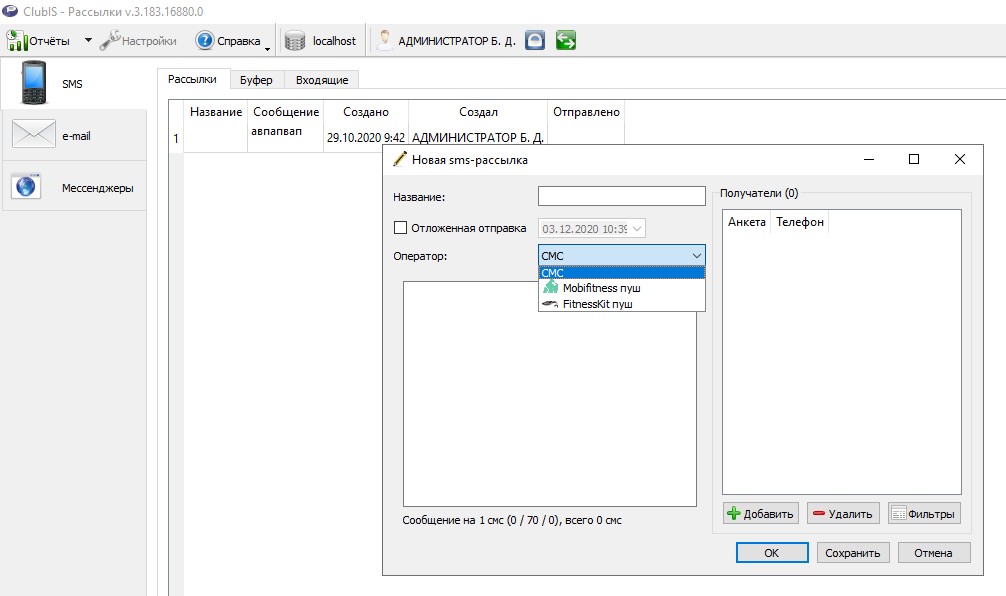Click the Удалить recipient button
Image resolution: width=1006 pixels, height=596 pixels.
[843, 513]
